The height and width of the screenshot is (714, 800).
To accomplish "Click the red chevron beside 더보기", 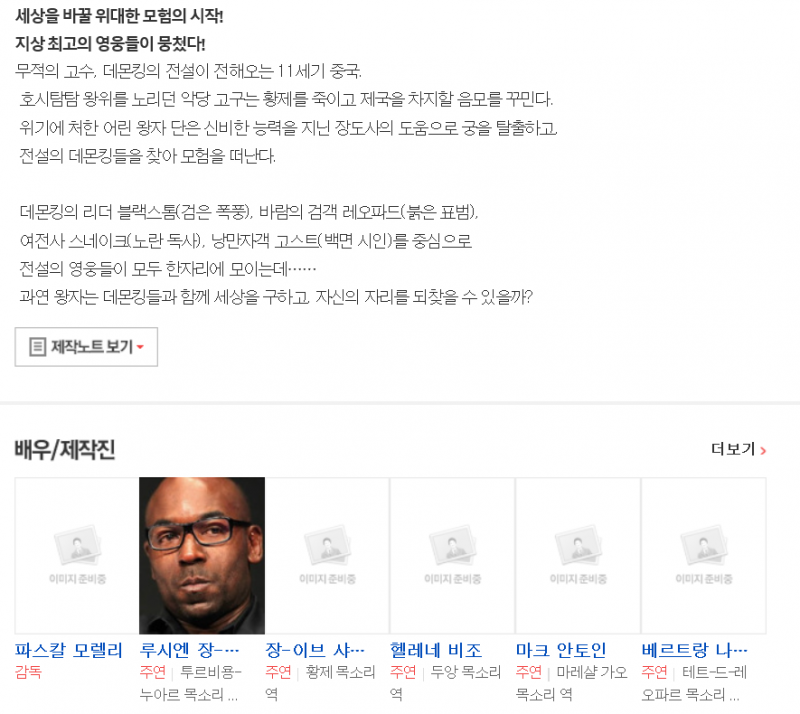I will pos(763,451).
